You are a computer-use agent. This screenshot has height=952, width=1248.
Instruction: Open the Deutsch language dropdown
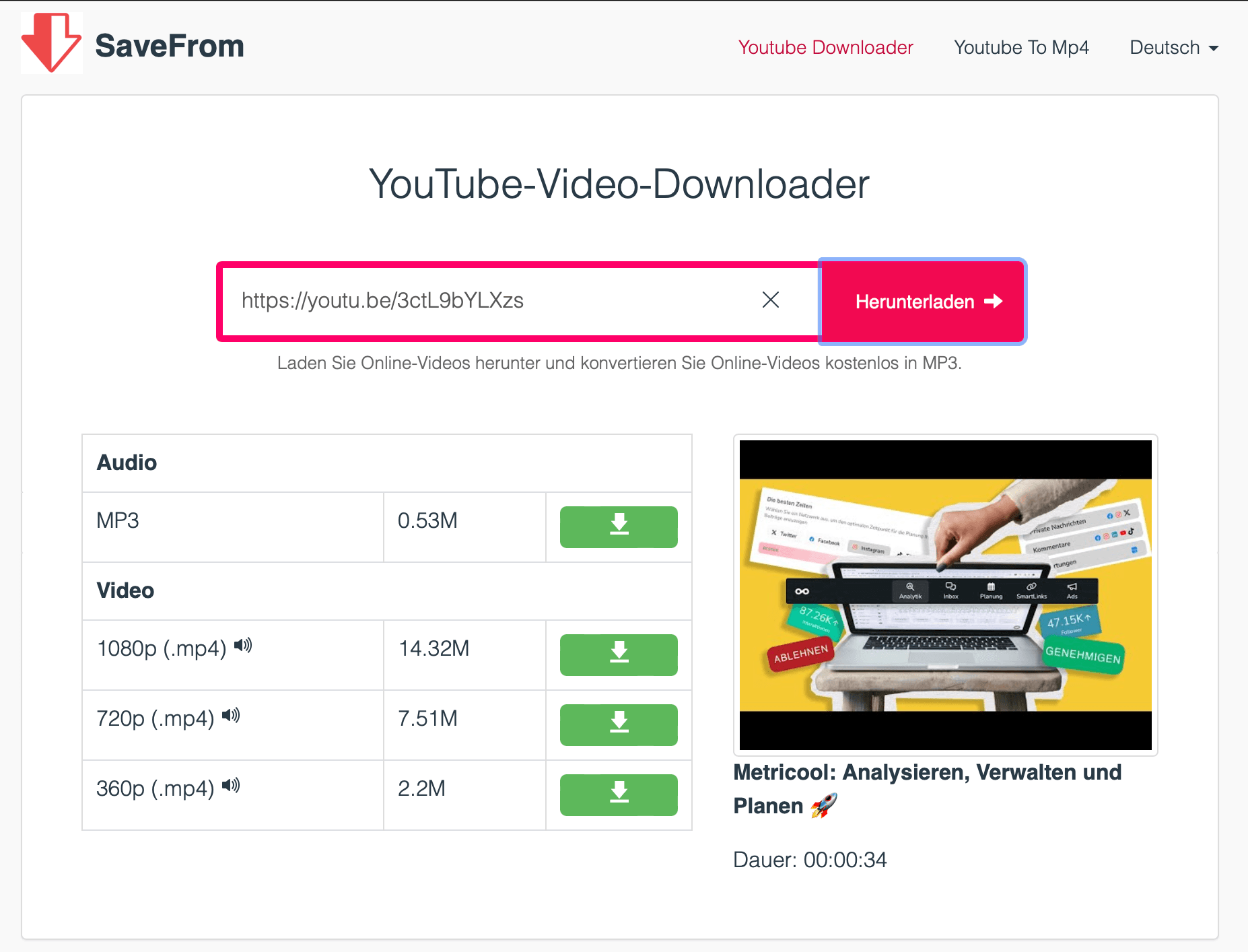coord(1173,48)
